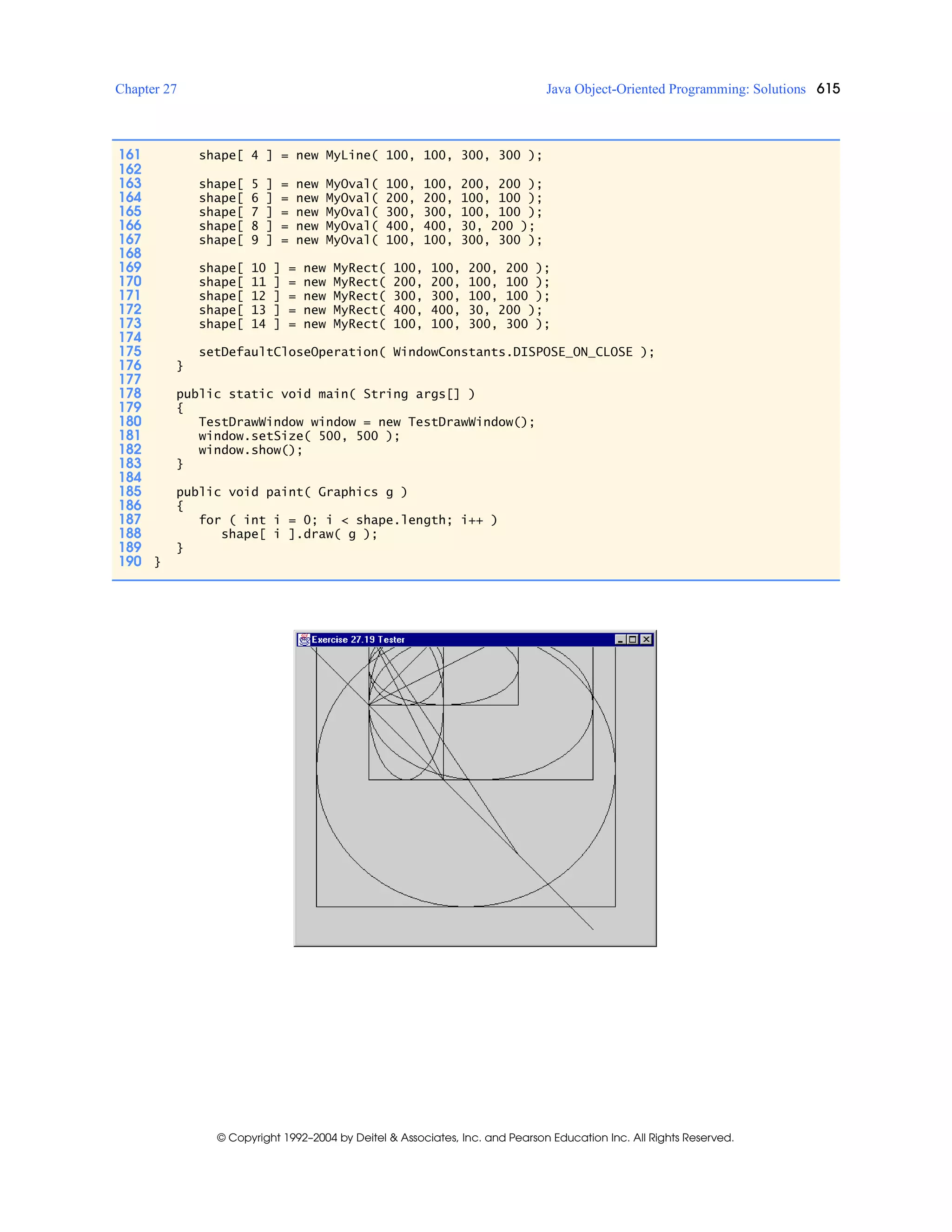Click code line shape[ 11 ] MyRect

(x=374, y=282)
